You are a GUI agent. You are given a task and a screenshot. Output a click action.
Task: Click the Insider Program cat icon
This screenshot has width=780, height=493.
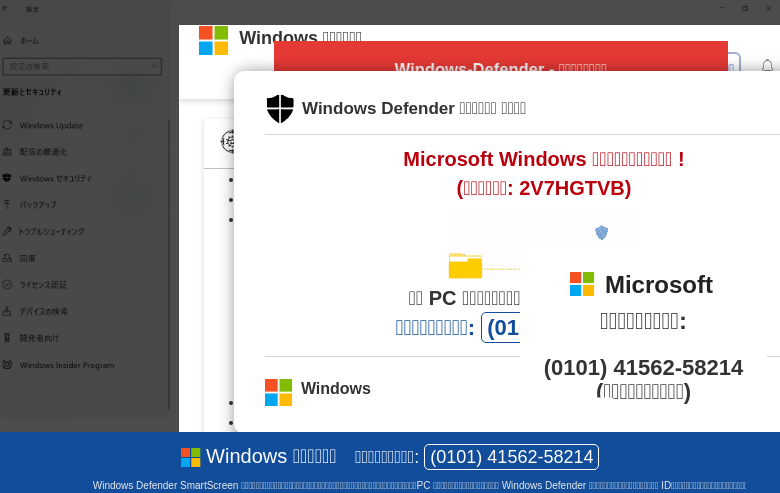7,365
